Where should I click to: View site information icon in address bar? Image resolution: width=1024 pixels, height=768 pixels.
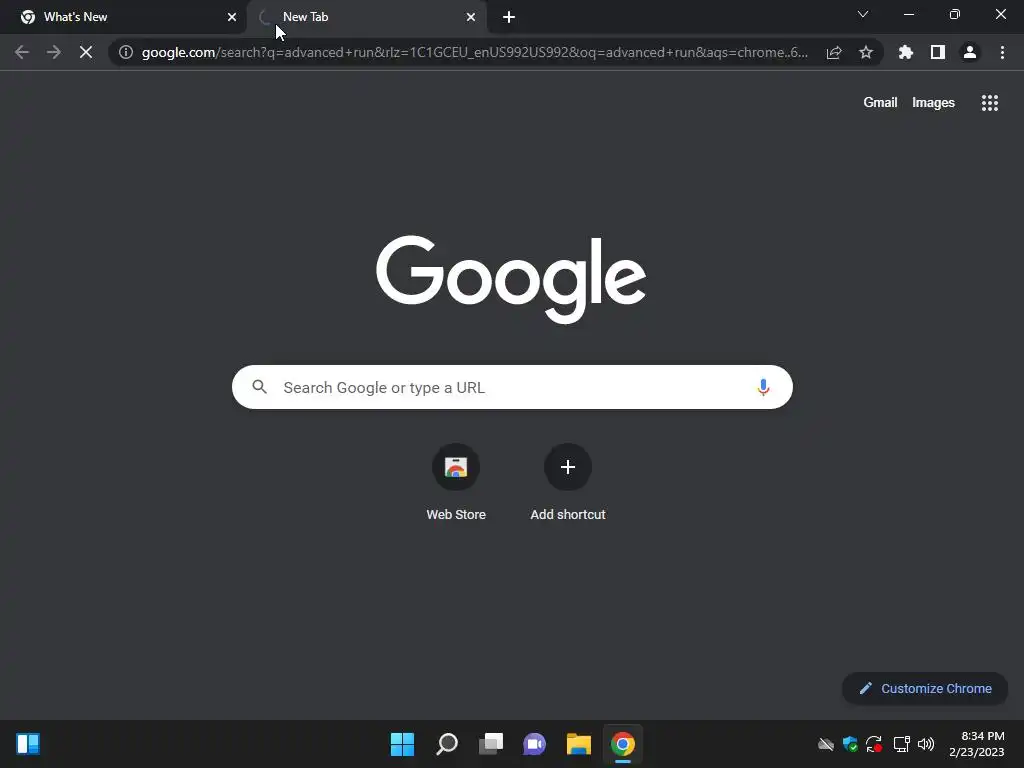click(126, 52)
